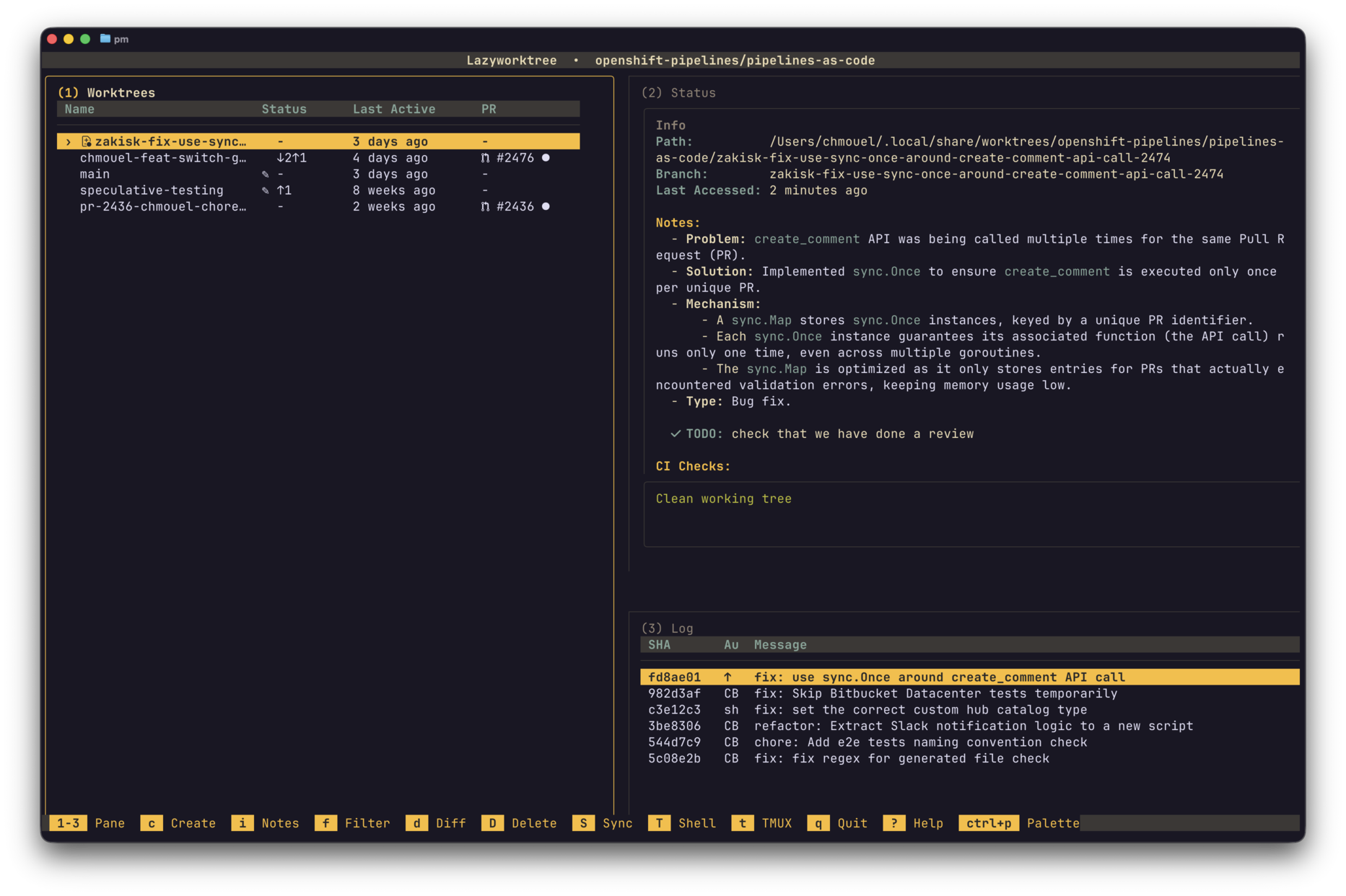Screen dimensions: 1346x896
Task: Open the command Palette via ctrl+p button
Action: (988, 822)
